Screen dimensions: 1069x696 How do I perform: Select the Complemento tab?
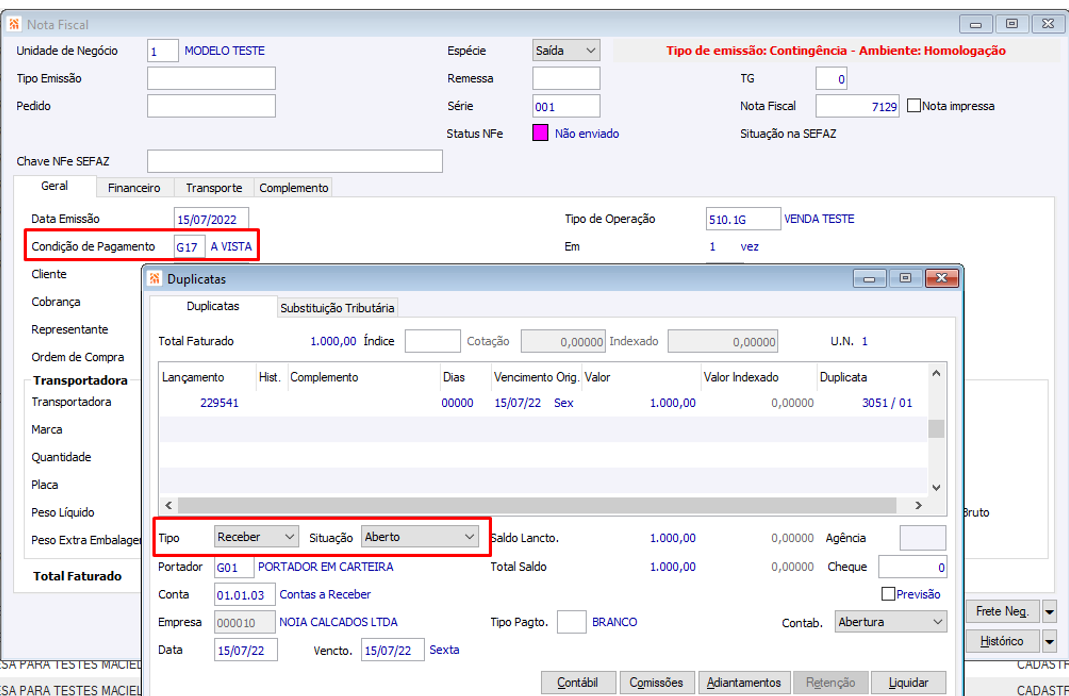(294, 187)
